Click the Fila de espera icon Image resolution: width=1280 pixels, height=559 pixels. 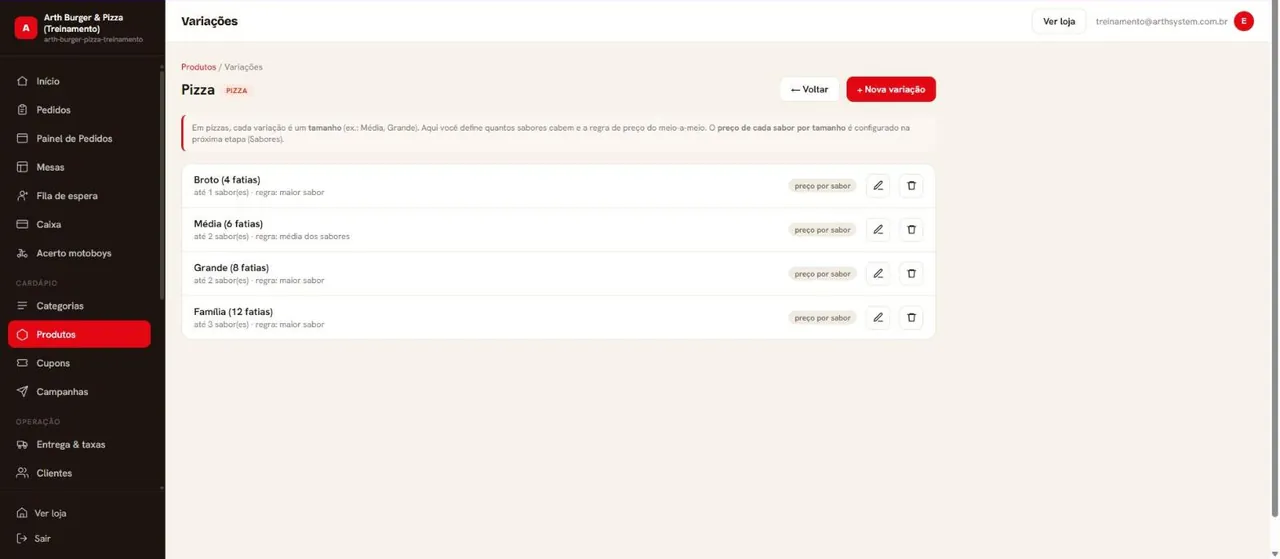22,196
